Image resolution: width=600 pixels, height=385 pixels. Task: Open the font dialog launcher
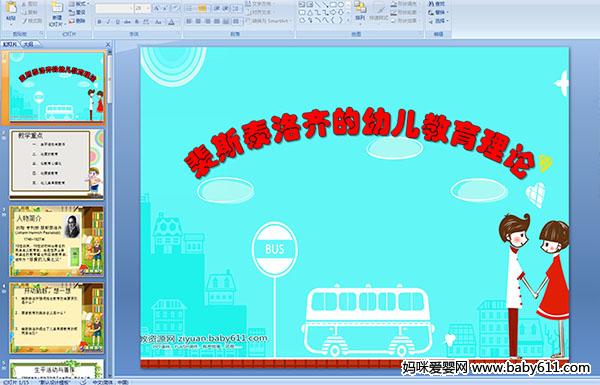click(x=179, y=34)
